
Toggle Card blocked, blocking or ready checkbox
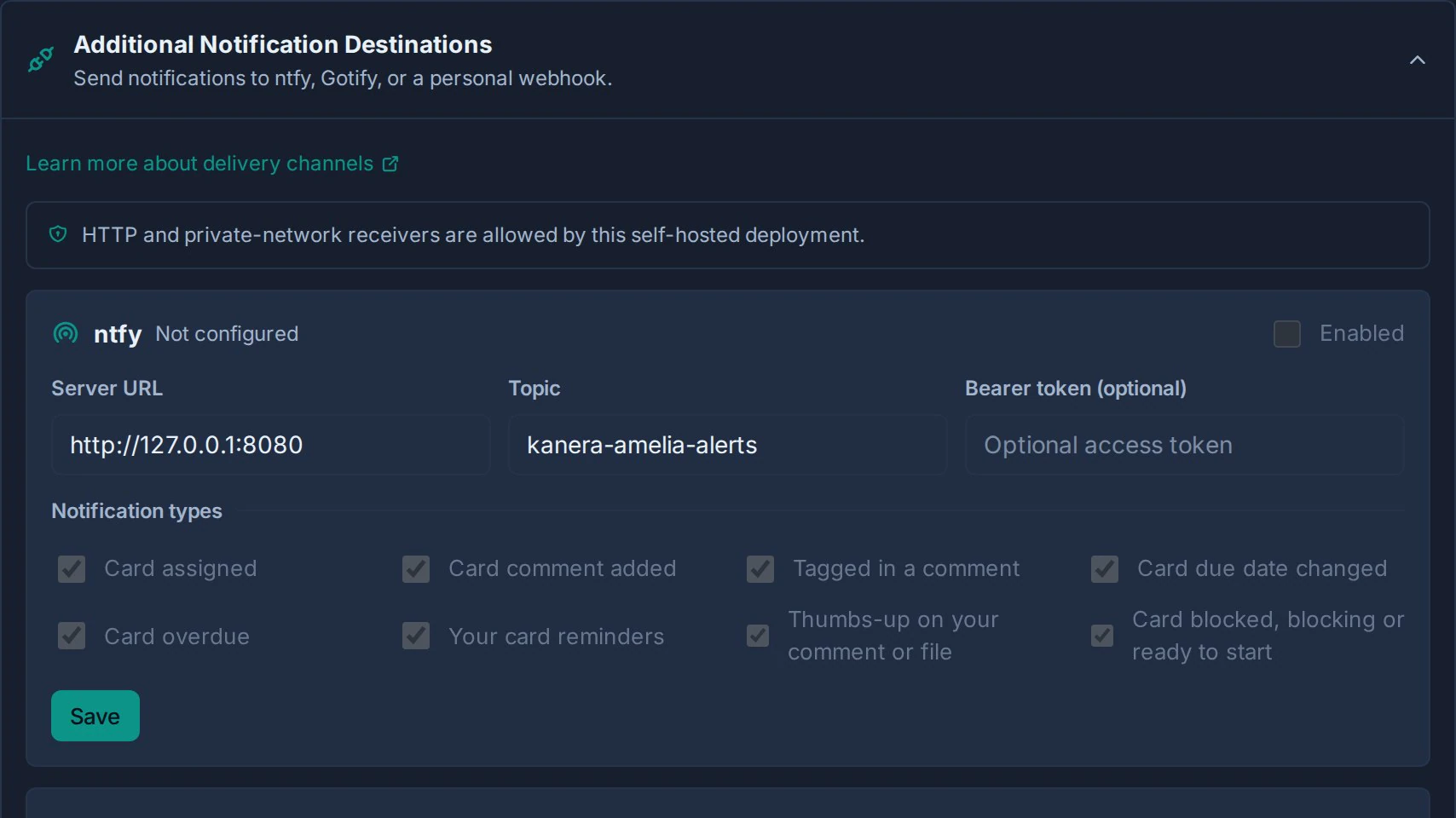1102,636
